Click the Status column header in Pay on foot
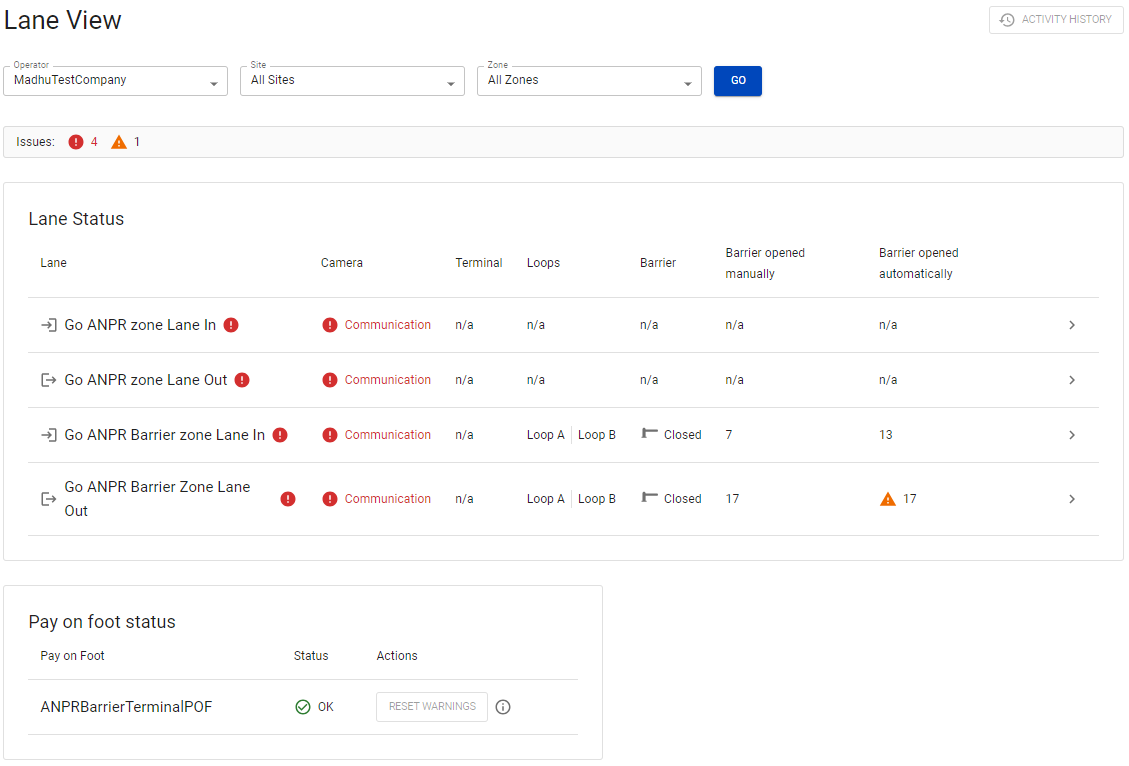 point(310,656)
